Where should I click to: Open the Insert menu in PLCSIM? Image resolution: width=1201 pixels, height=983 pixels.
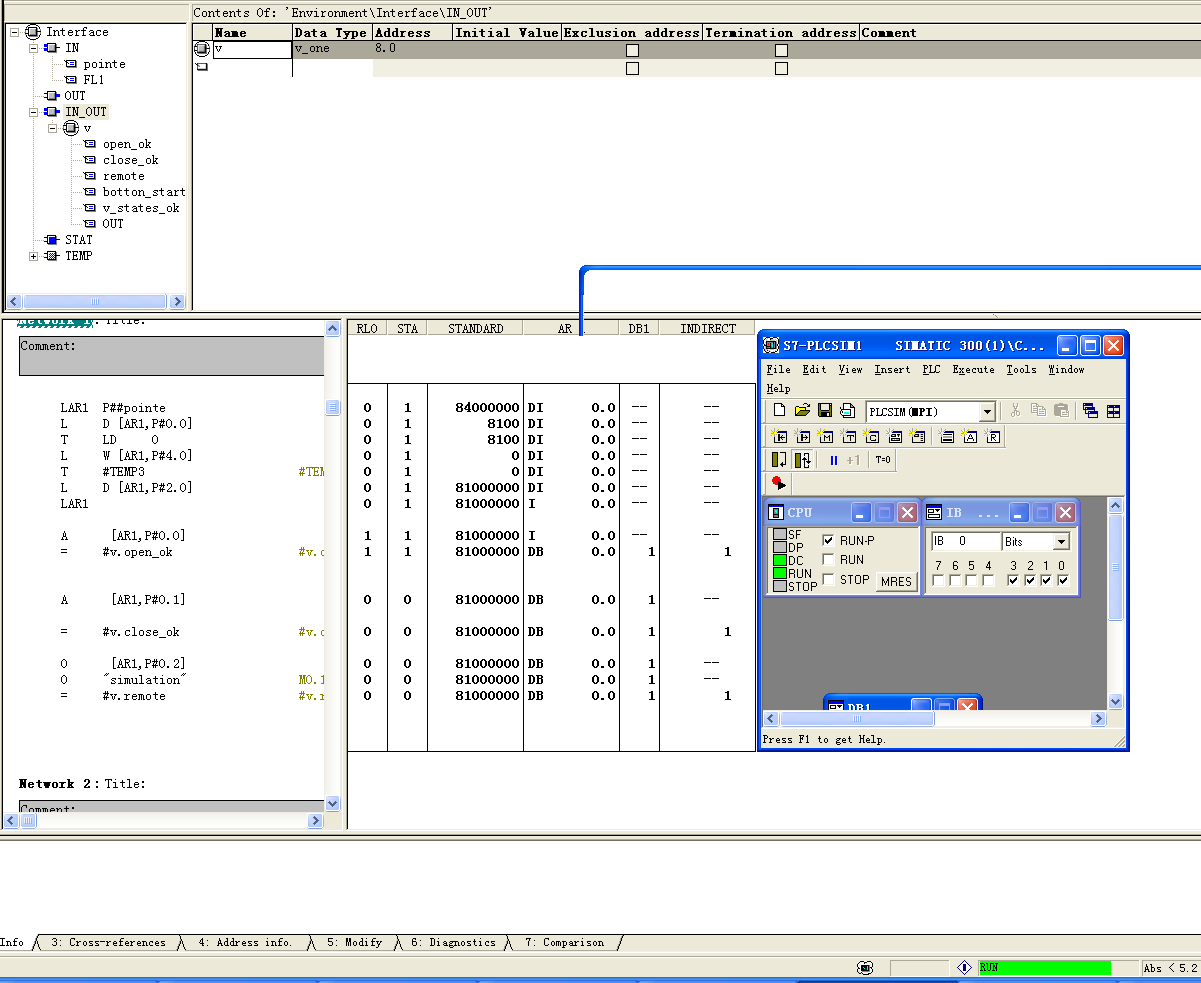(x=892, y=370)
